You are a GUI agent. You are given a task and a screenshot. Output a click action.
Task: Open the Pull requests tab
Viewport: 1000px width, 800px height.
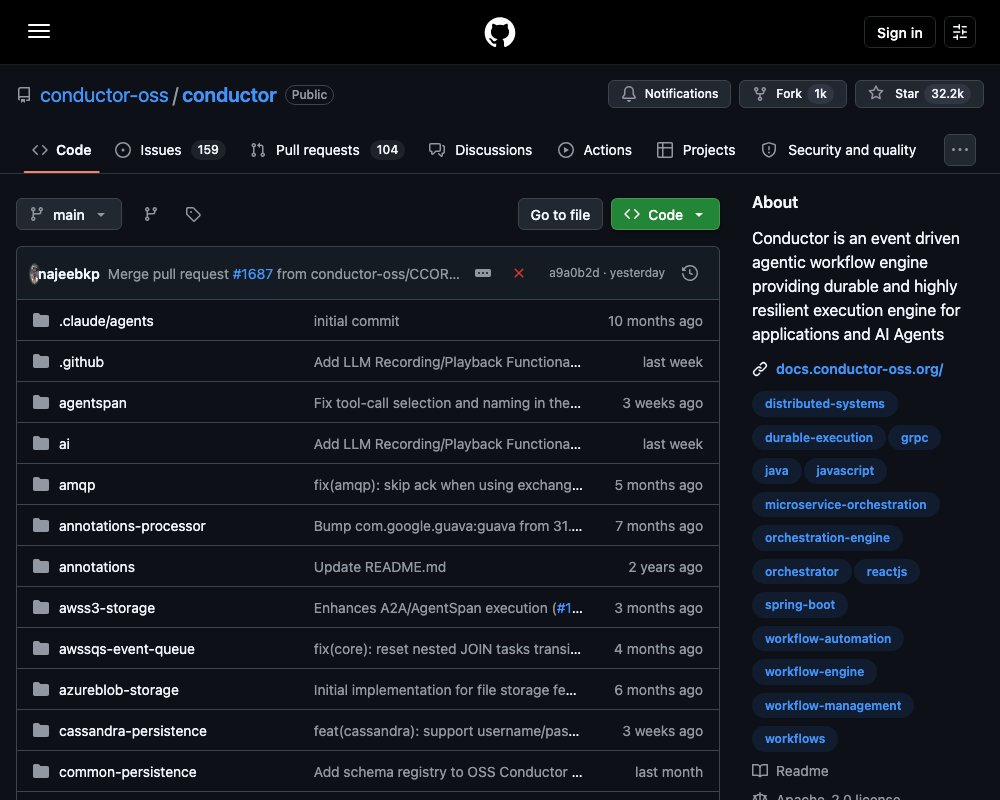pos(327,150)
